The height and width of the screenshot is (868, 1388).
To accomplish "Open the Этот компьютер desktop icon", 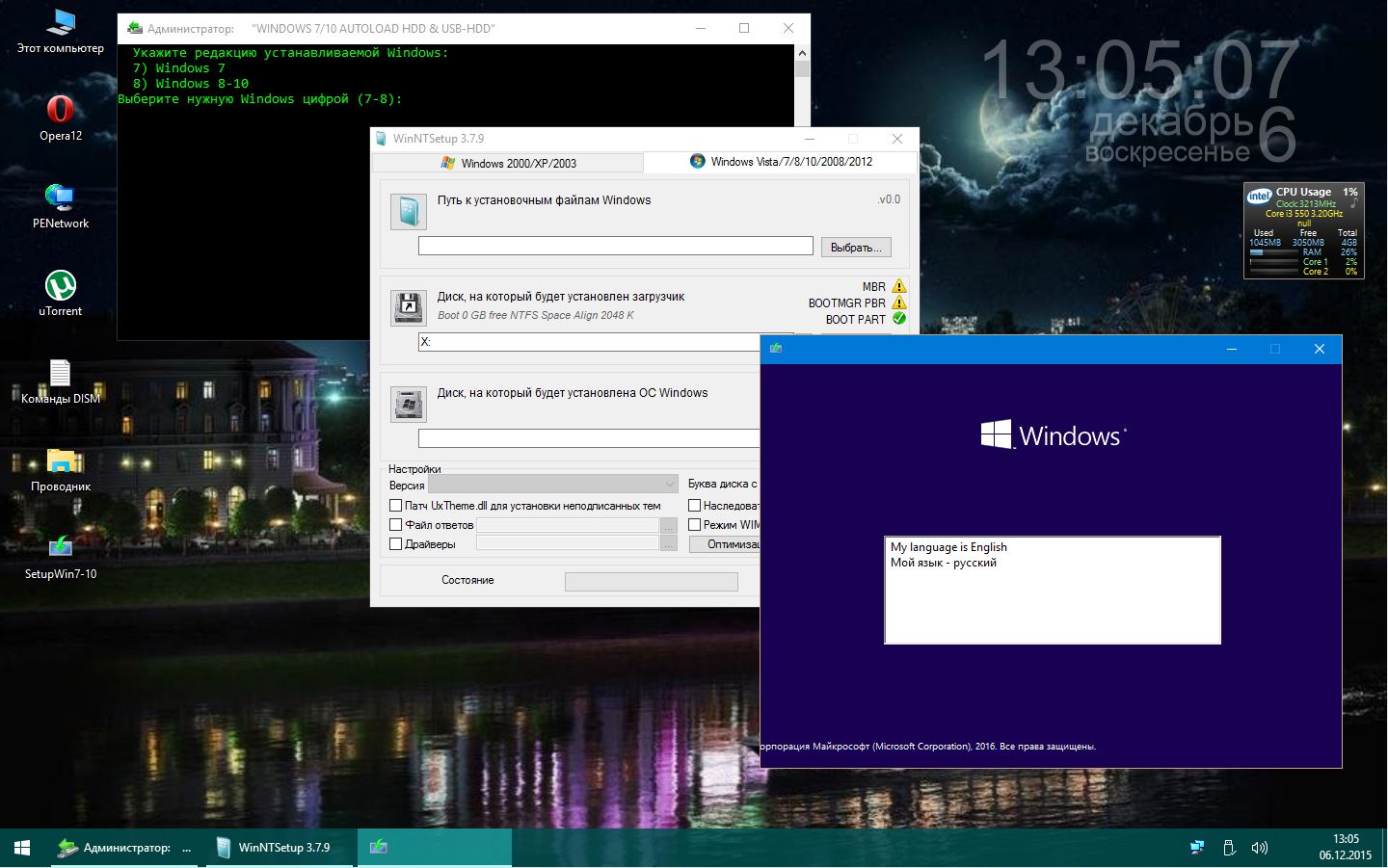I will [60, 31].
